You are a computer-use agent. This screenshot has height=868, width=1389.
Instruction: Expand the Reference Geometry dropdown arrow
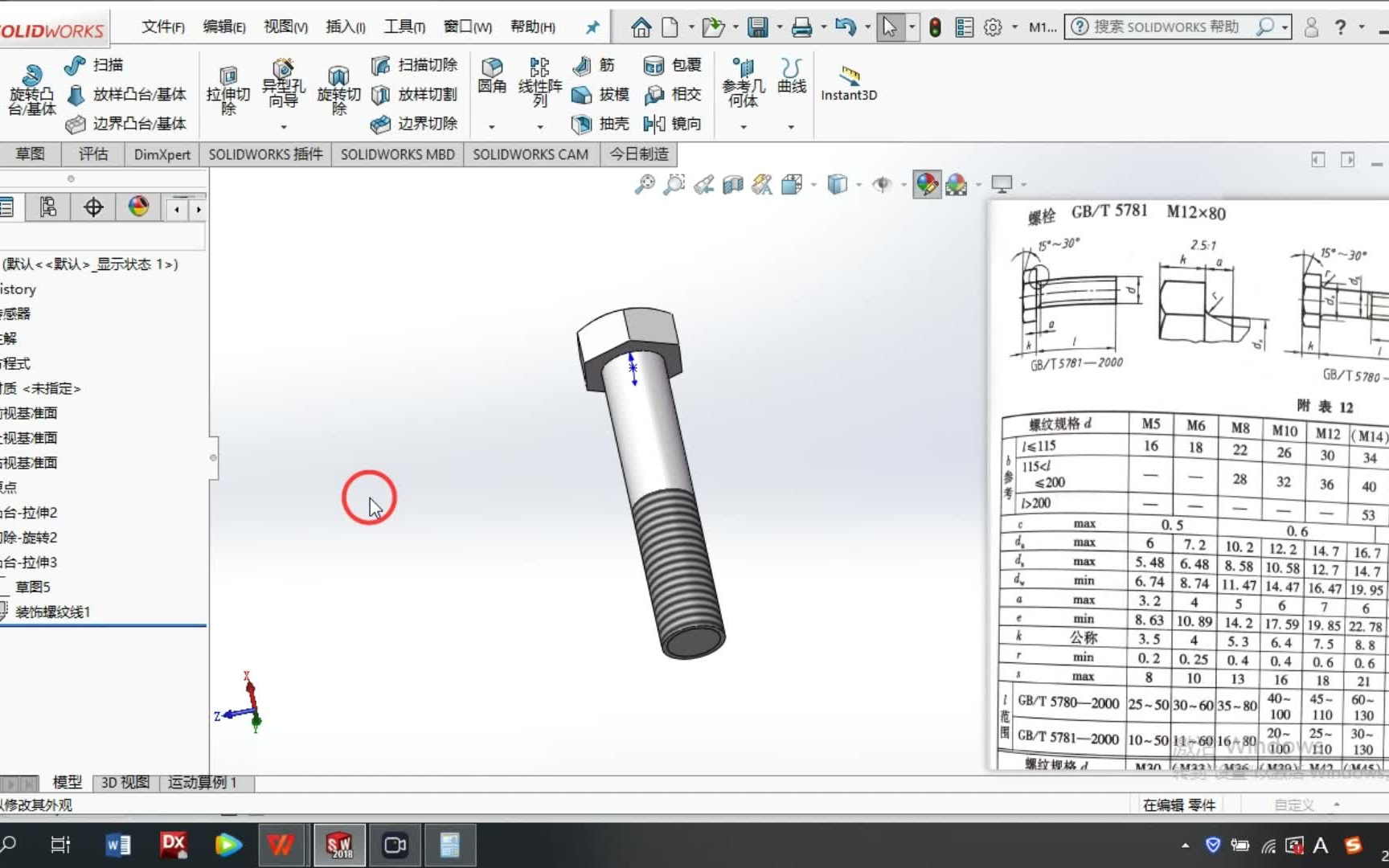(x=744, y=127)
